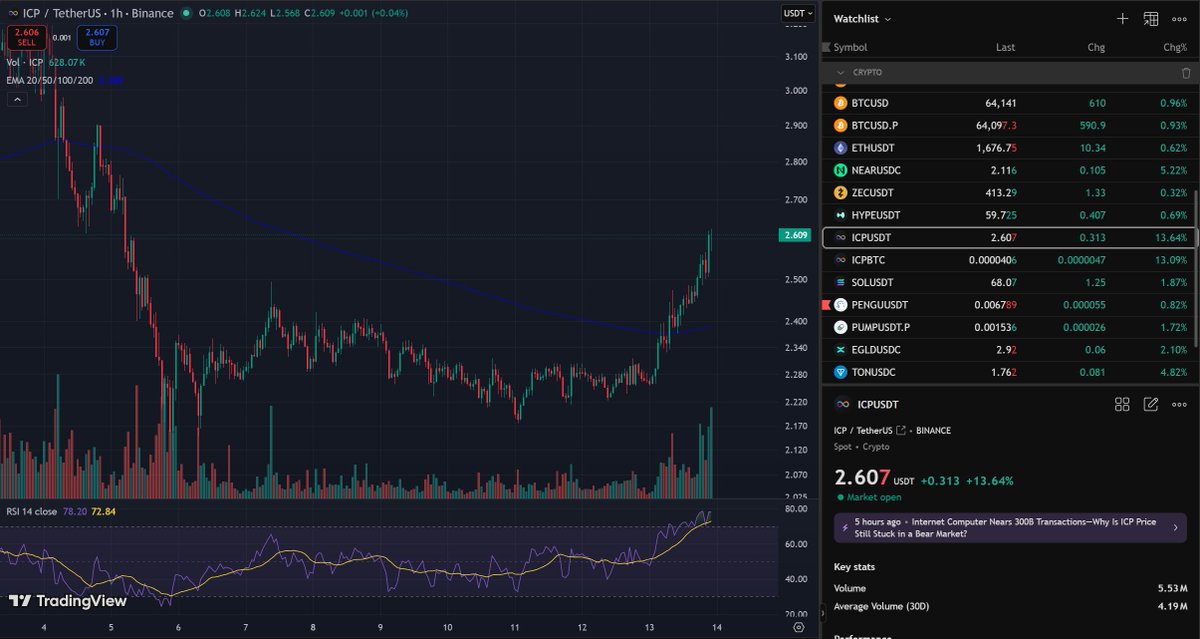Click the Average Volume (30D) stat row
This screenshot has height=639, width=1200.
1010,606
